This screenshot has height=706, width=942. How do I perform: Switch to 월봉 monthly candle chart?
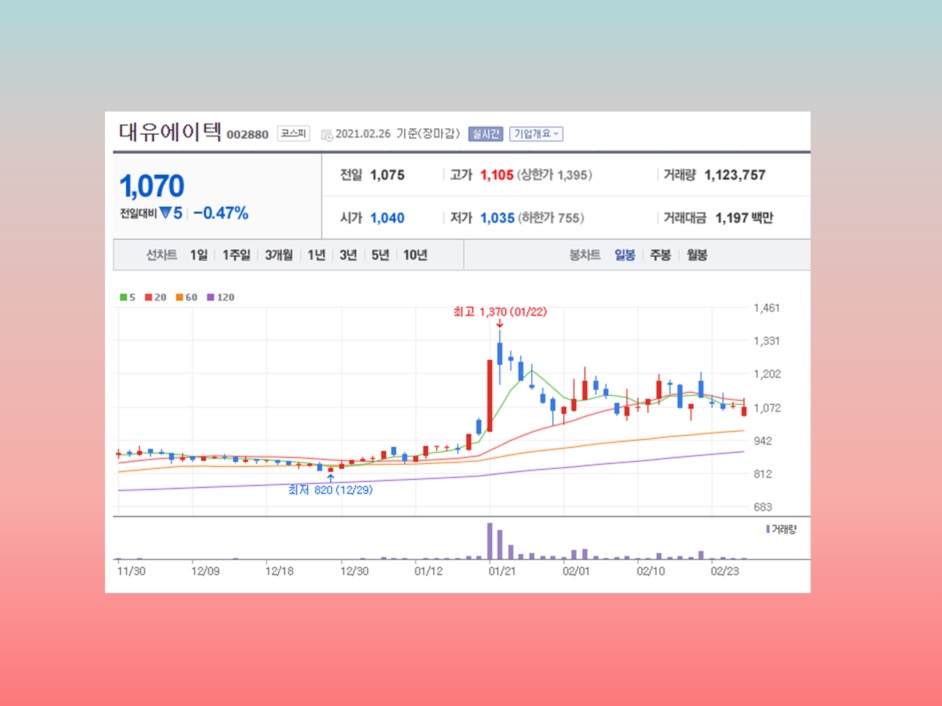coord(697,255)
